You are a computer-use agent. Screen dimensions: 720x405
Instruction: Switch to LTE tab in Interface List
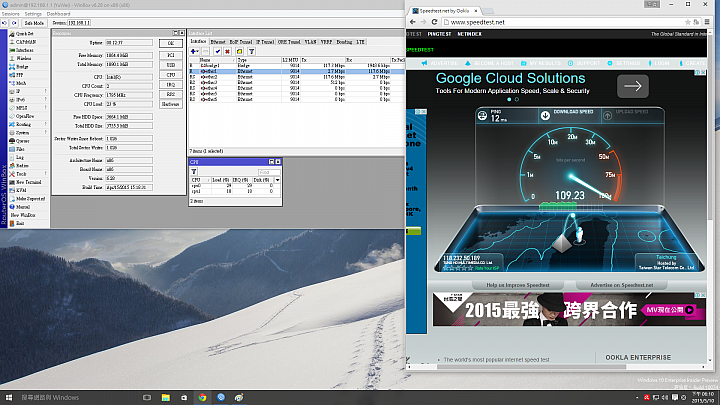360,42
